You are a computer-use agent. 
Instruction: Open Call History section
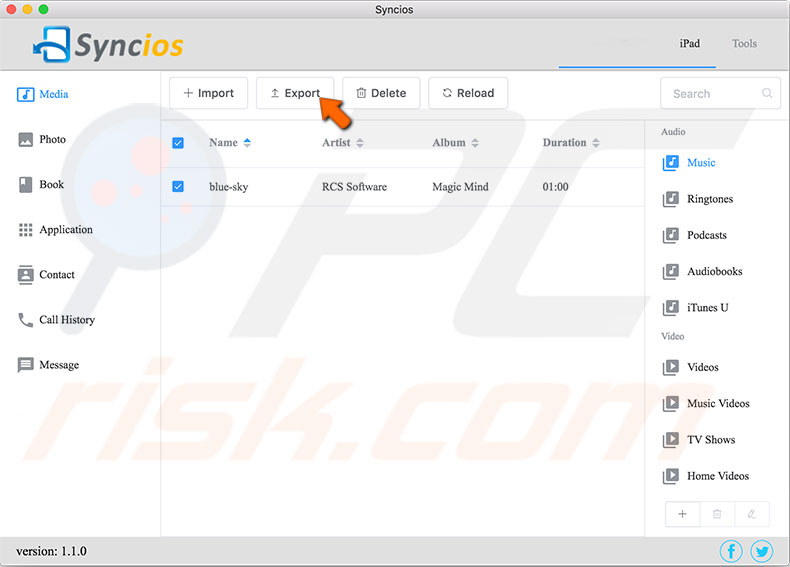[x=56, y=320]
